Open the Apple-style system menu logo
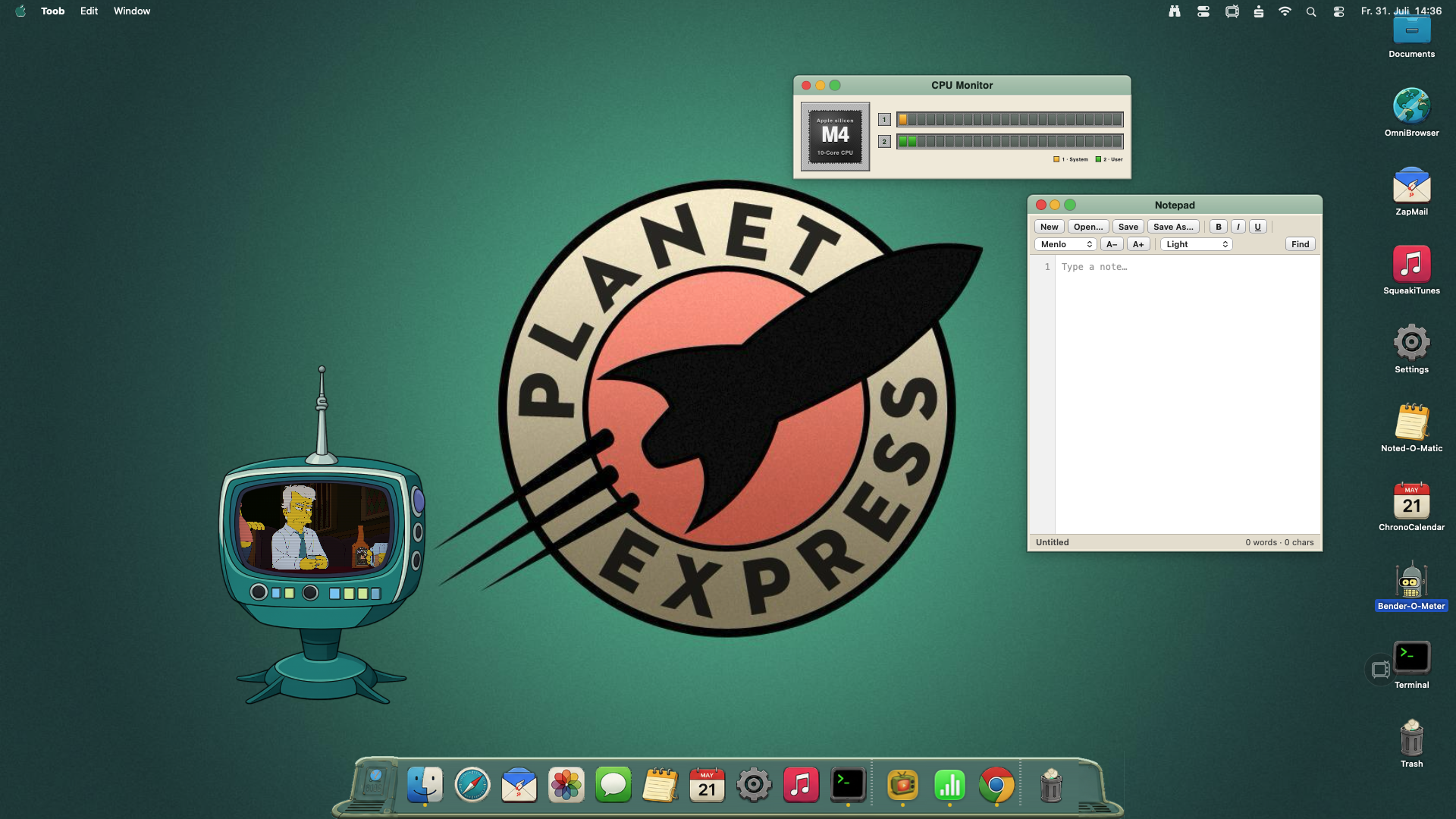The height and width of the screenshot is (819, 1456). pos(20,11)
